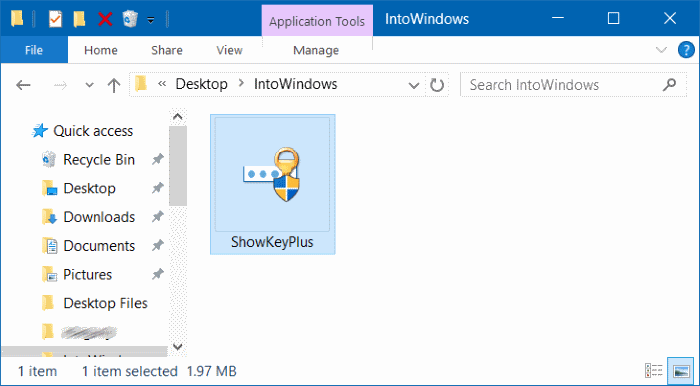The width and height of the screenshot is (700, 386).
Task: Click the navigation pane scroll down arrow
Action: (x=178, y=347)
